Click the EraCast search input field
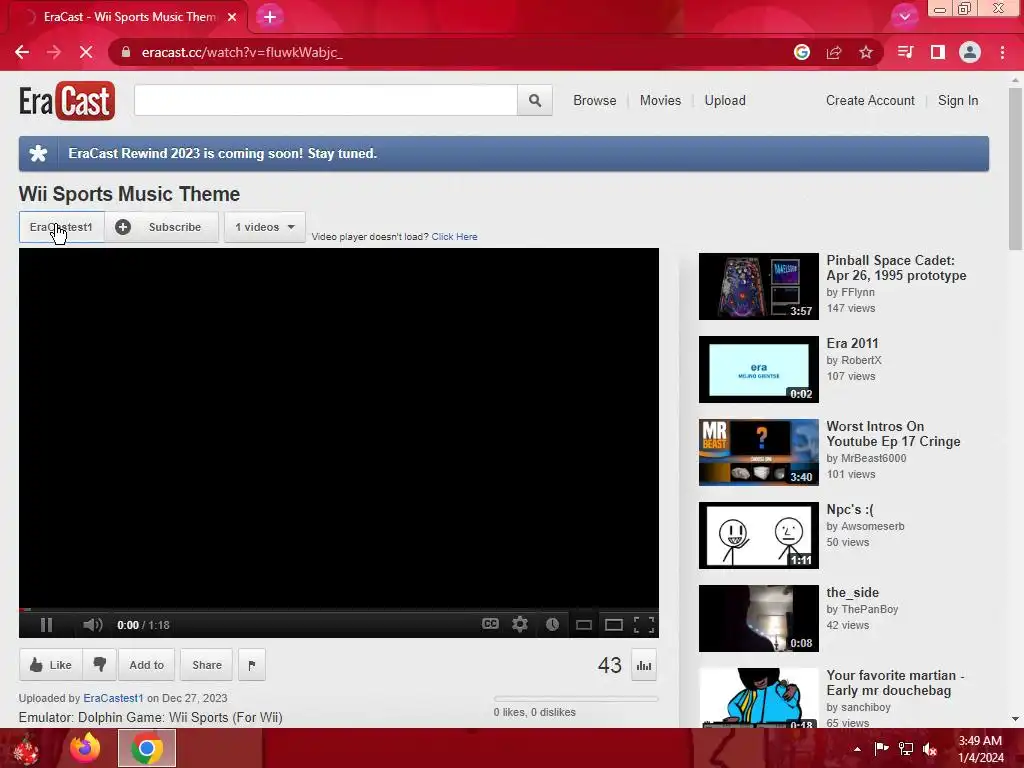Screen dimensions: 1024x768 (326, 101)
